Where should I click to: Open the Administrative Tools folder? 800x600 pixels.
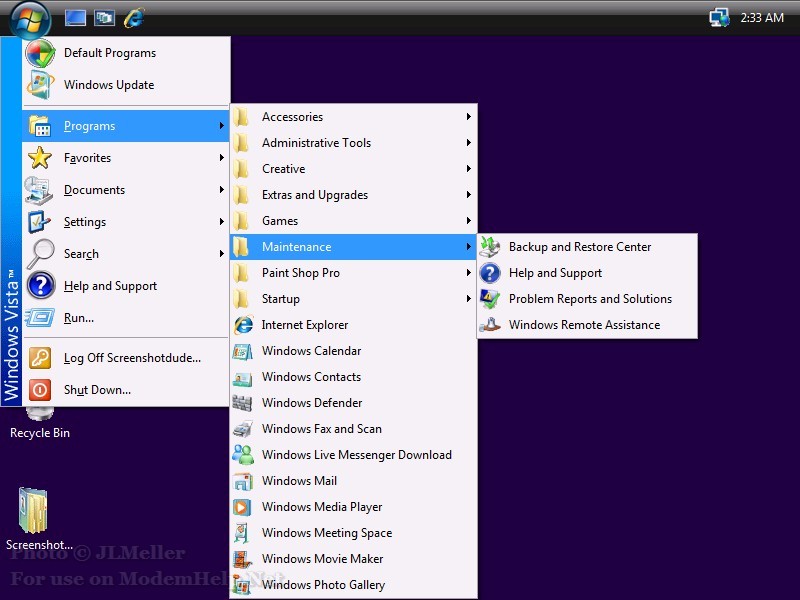pyautogui.click(x=316, y=143)
